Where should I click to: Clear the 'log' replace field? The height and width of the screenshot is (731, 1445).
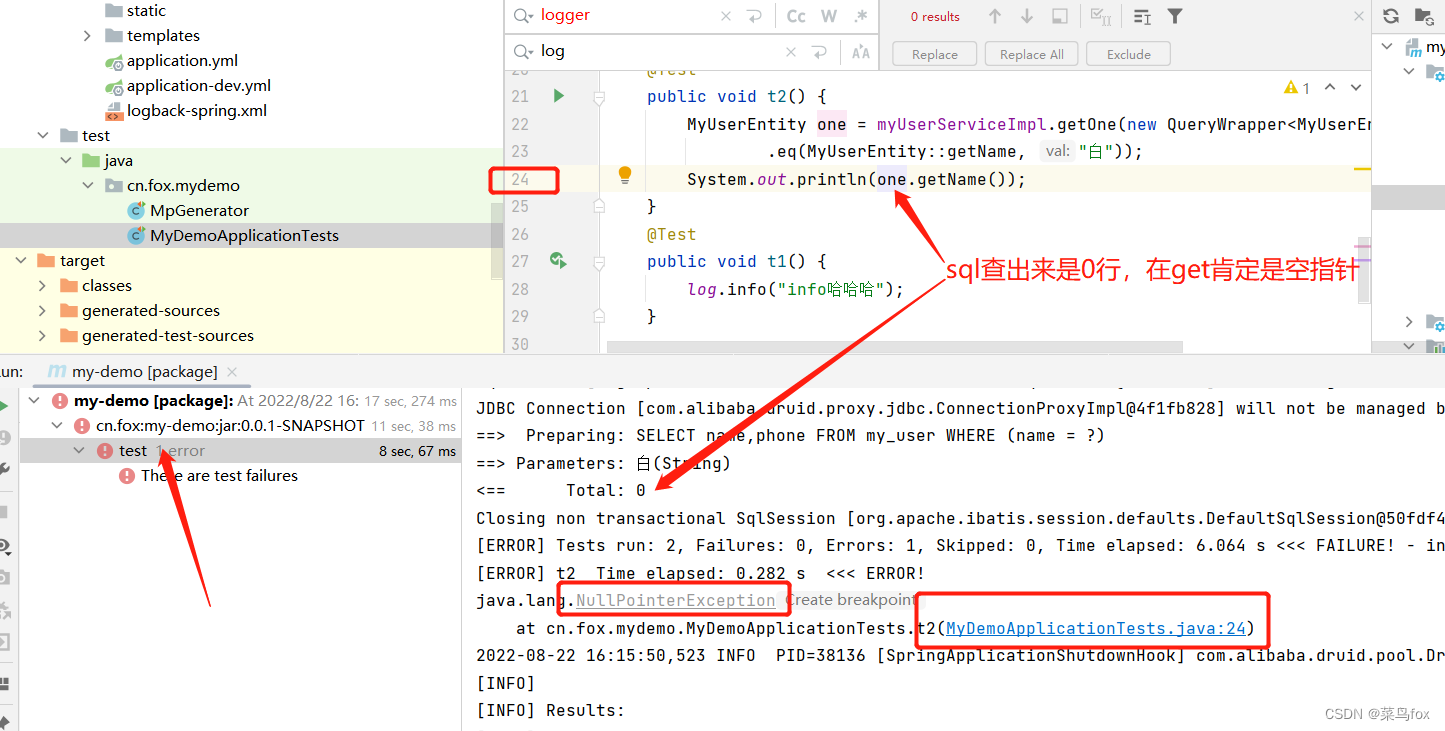[791, 52]
